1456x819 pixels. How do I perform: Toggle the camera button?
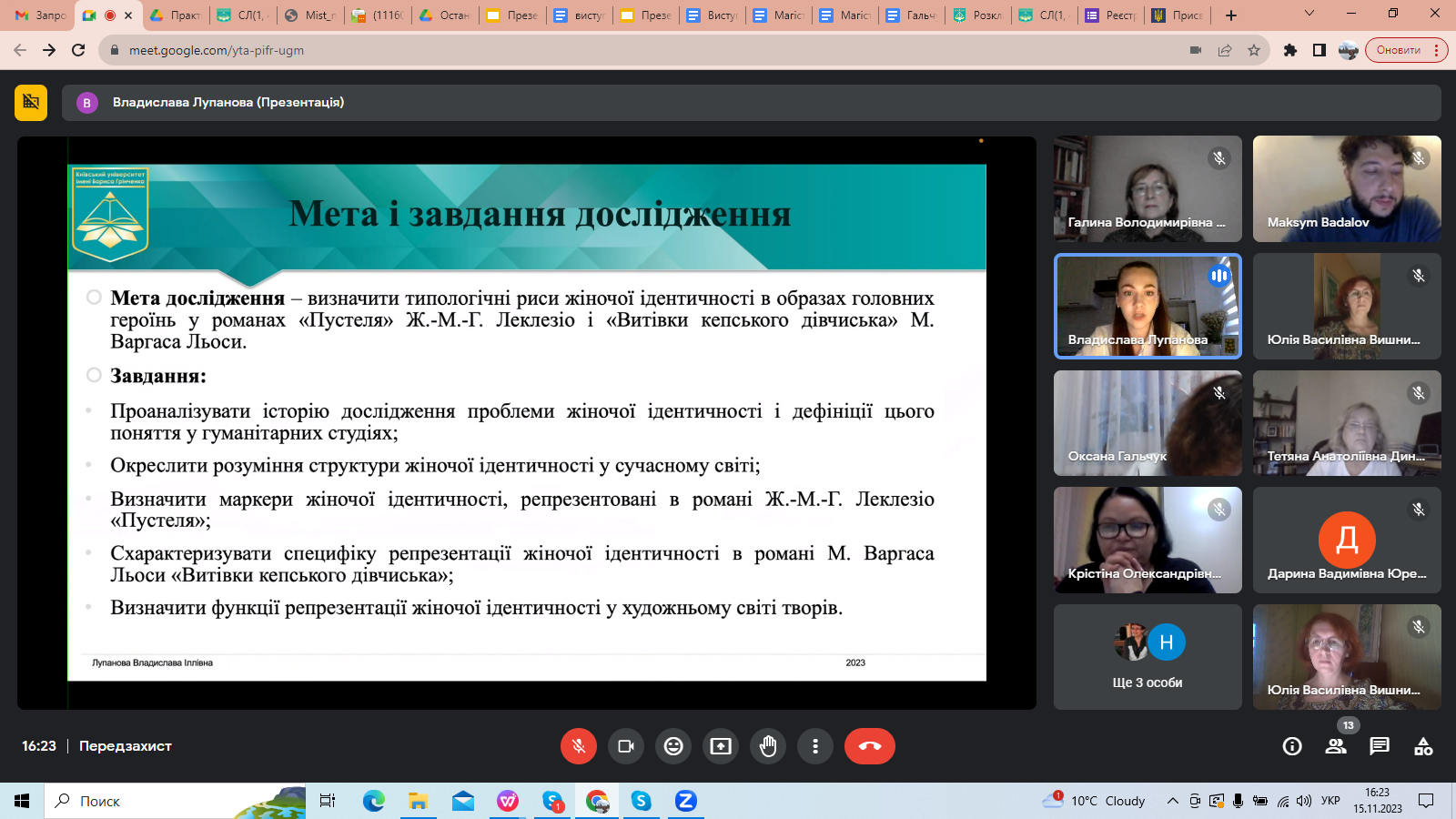point(626,746)
